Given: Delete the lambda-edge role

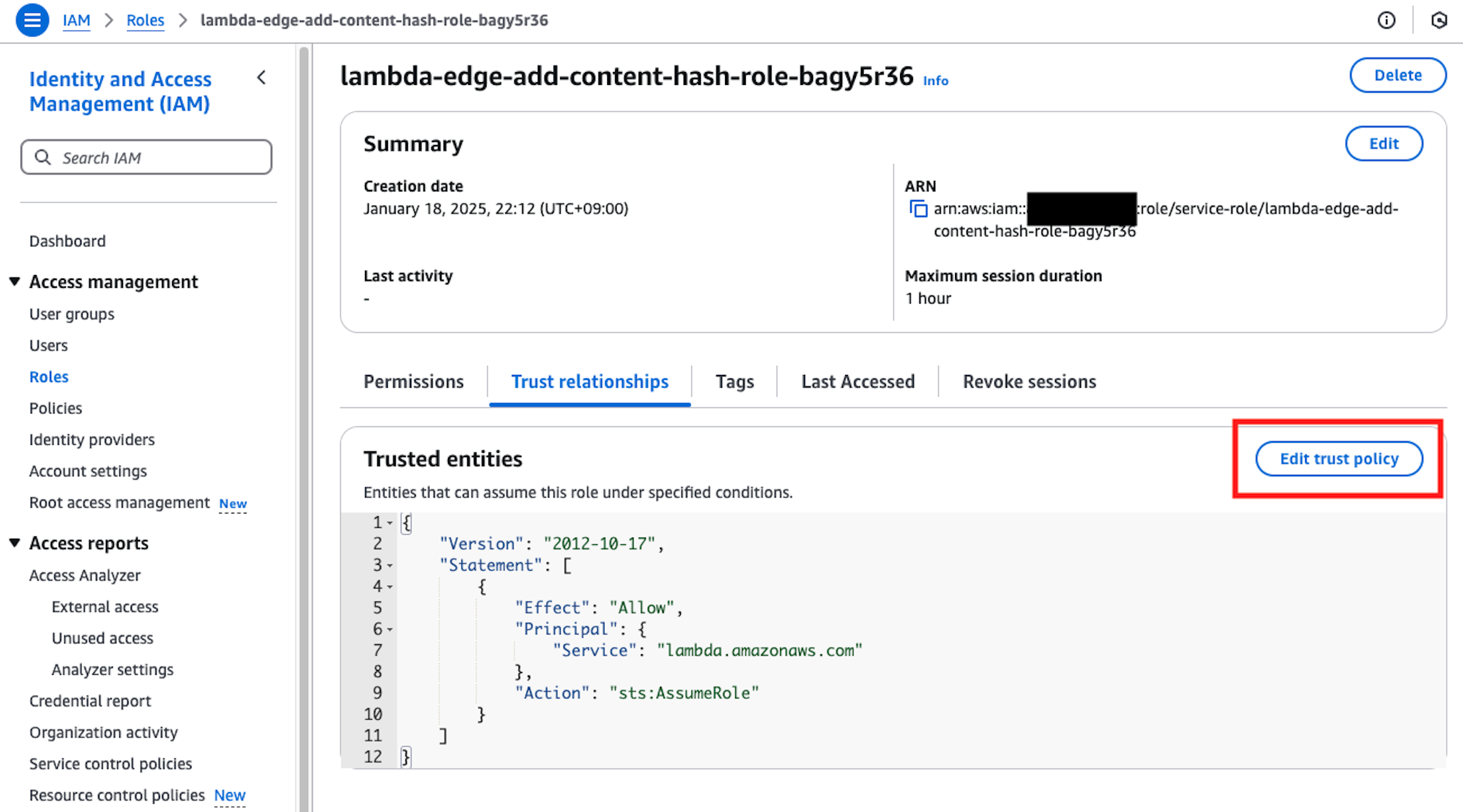Looking at the screenshot, I should coord(1397,75).
